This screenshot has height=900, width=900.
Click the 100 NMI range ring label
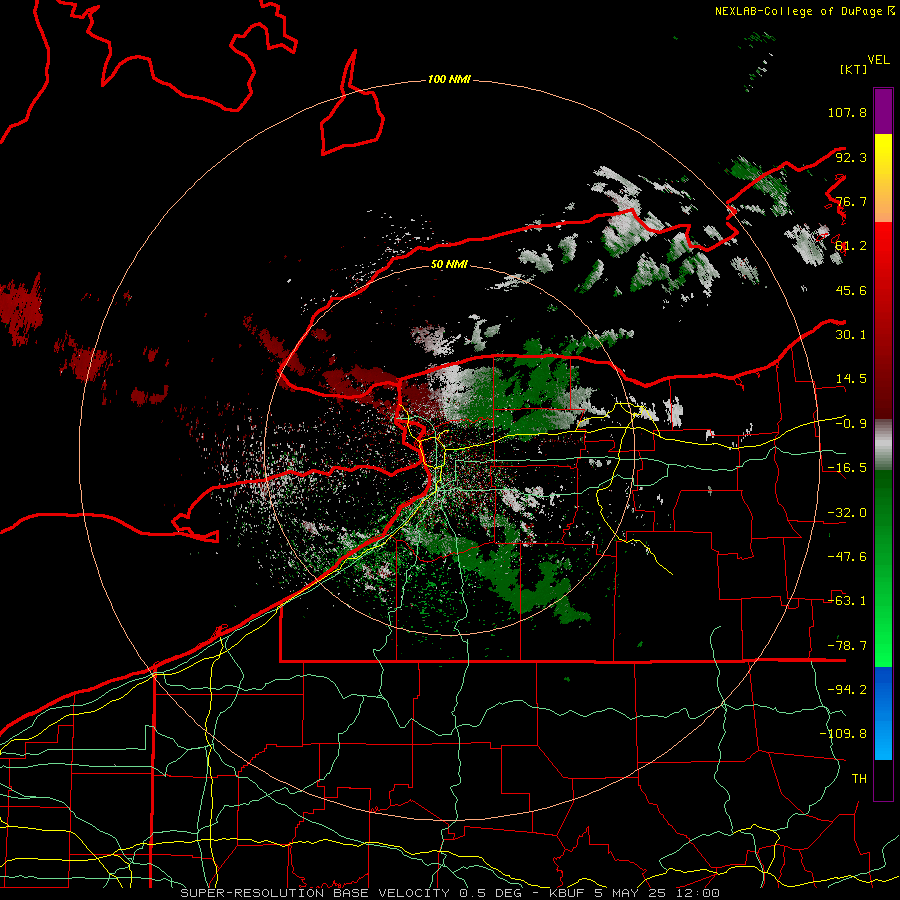[x=449, y=79]
